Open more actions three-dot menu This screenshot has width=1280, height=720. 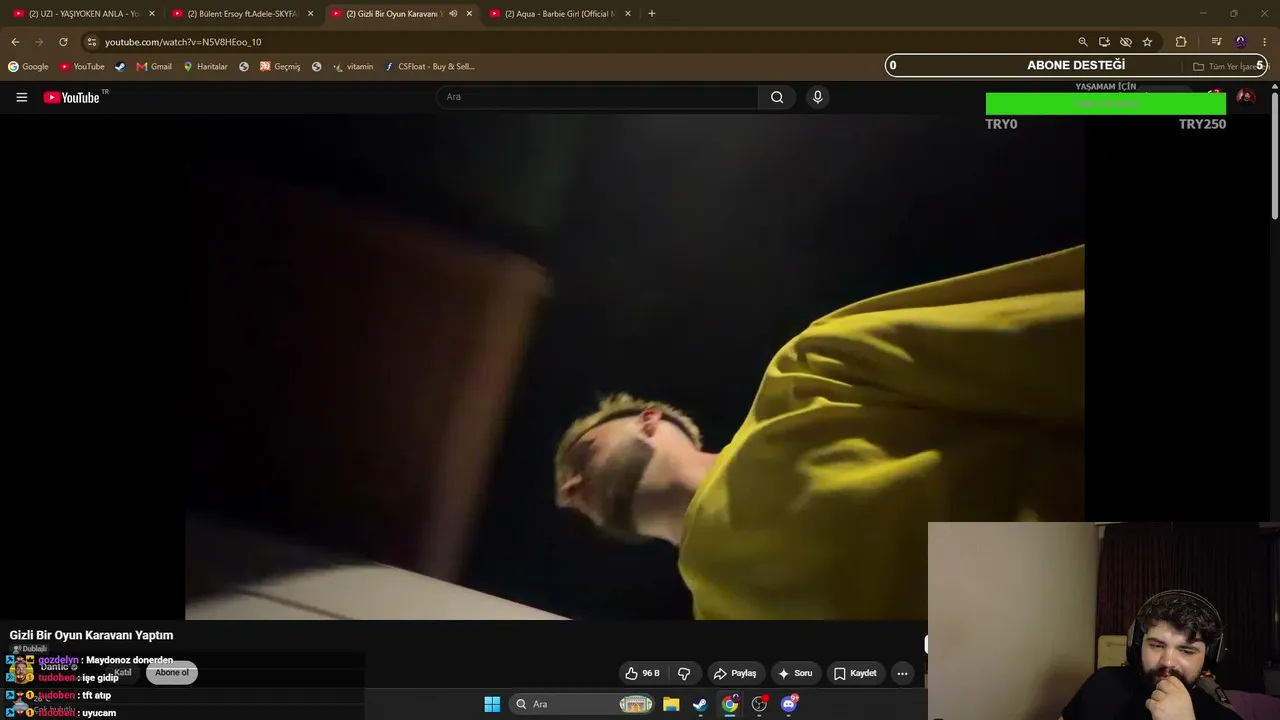902,673
